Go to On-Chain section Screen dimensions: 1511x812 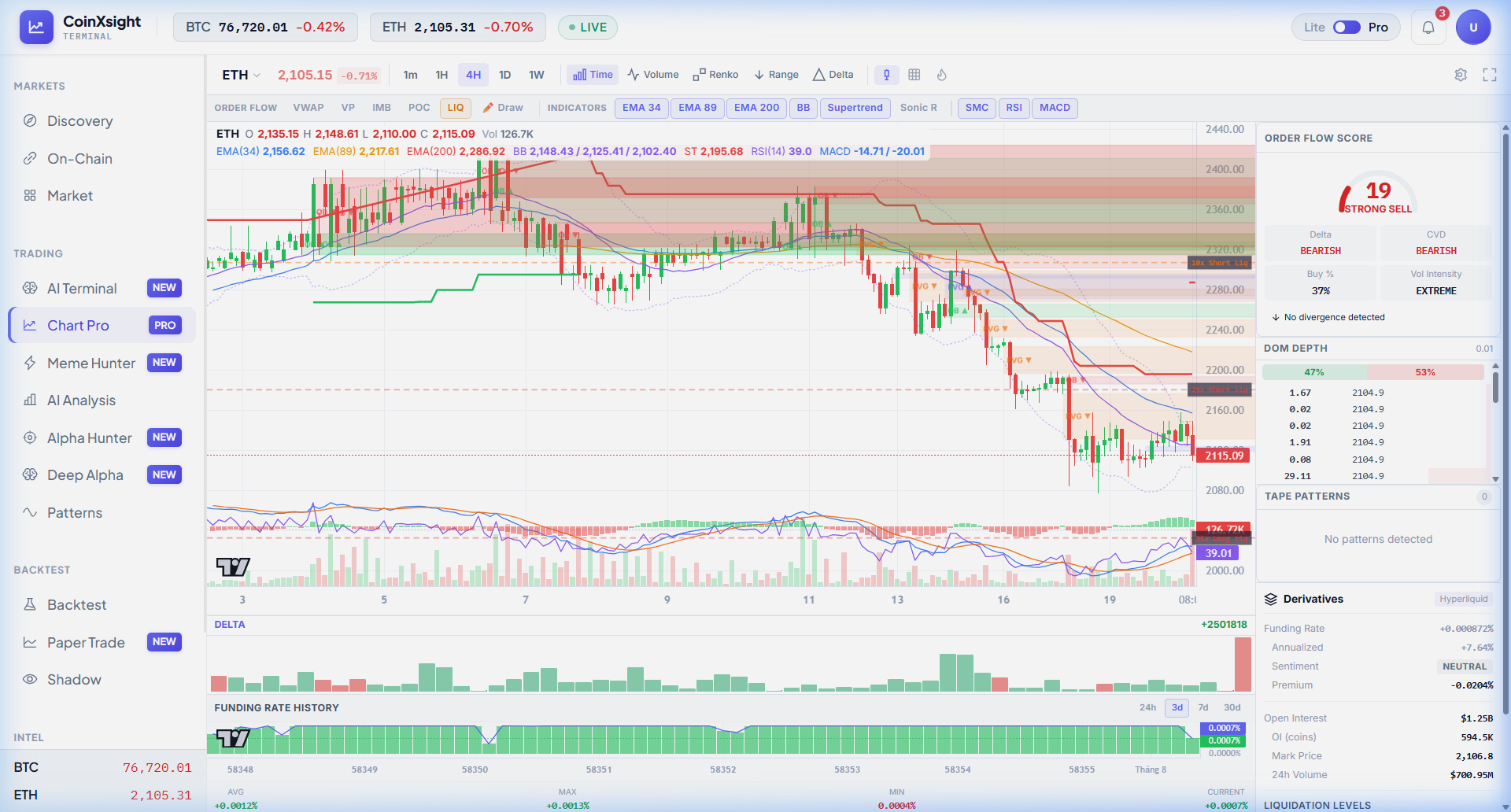coord(102,159)
